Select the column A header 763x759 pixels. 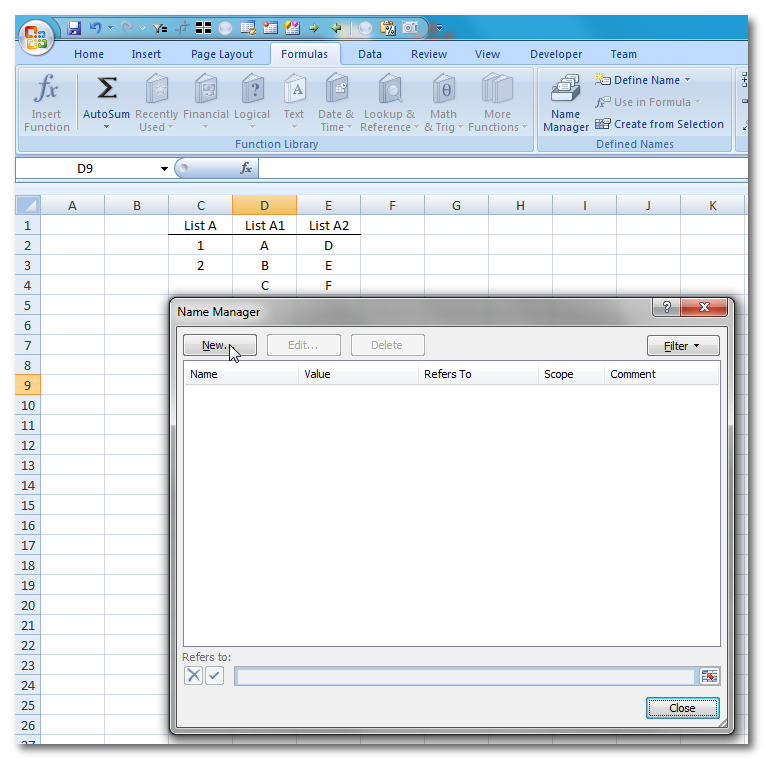(72, 206)
